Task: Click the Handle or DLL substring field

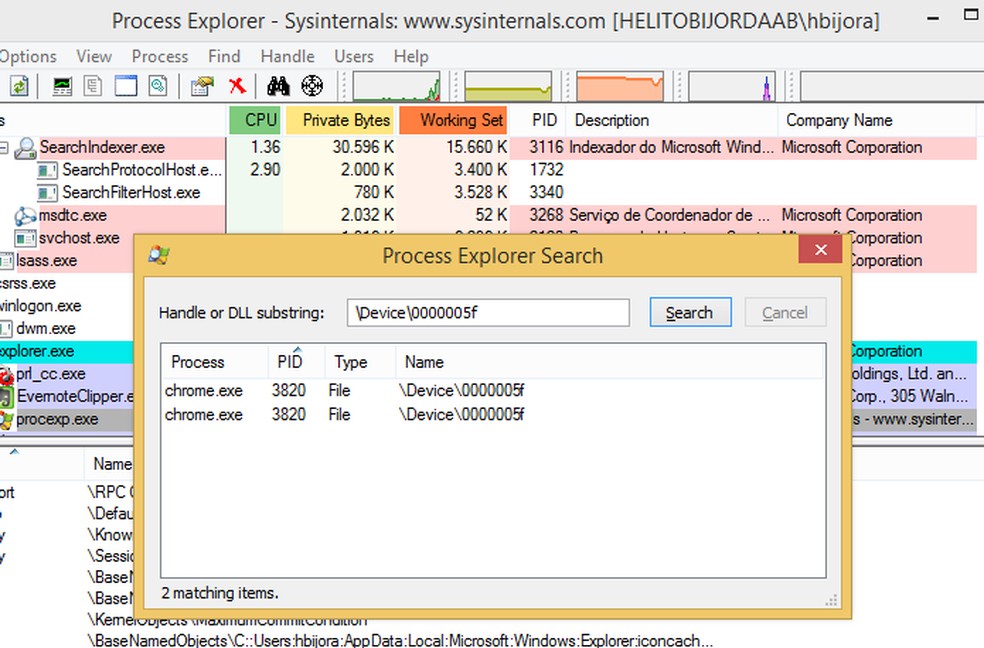Action: [488, 313]
